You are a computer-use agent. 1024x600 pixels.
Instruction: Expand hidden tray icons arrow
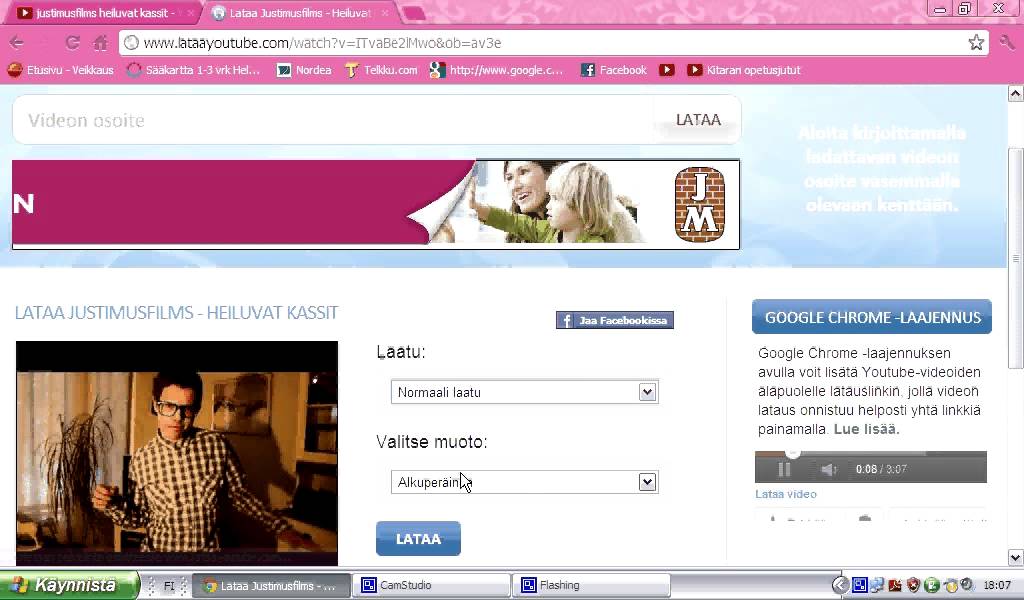[x=841, y=586]
